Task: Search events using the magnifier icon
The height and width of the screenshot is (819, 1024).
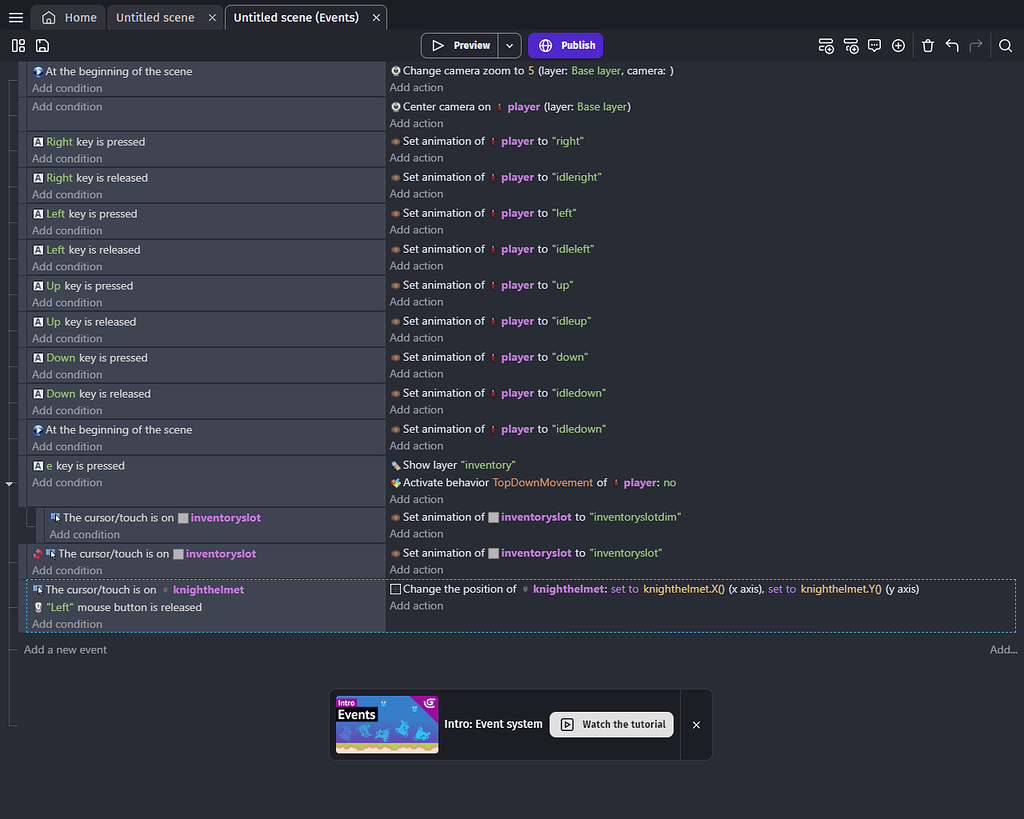Action: click(1005, 45)
